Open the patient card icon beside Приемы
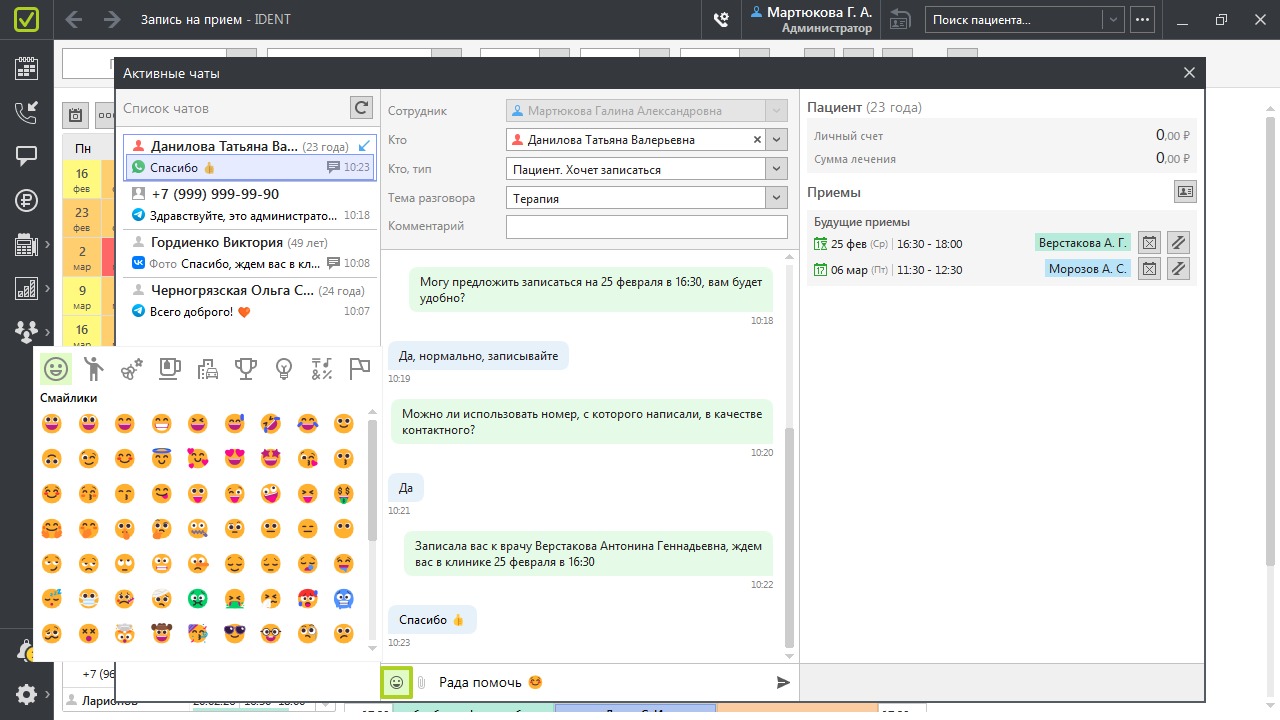 point(1185,191)
